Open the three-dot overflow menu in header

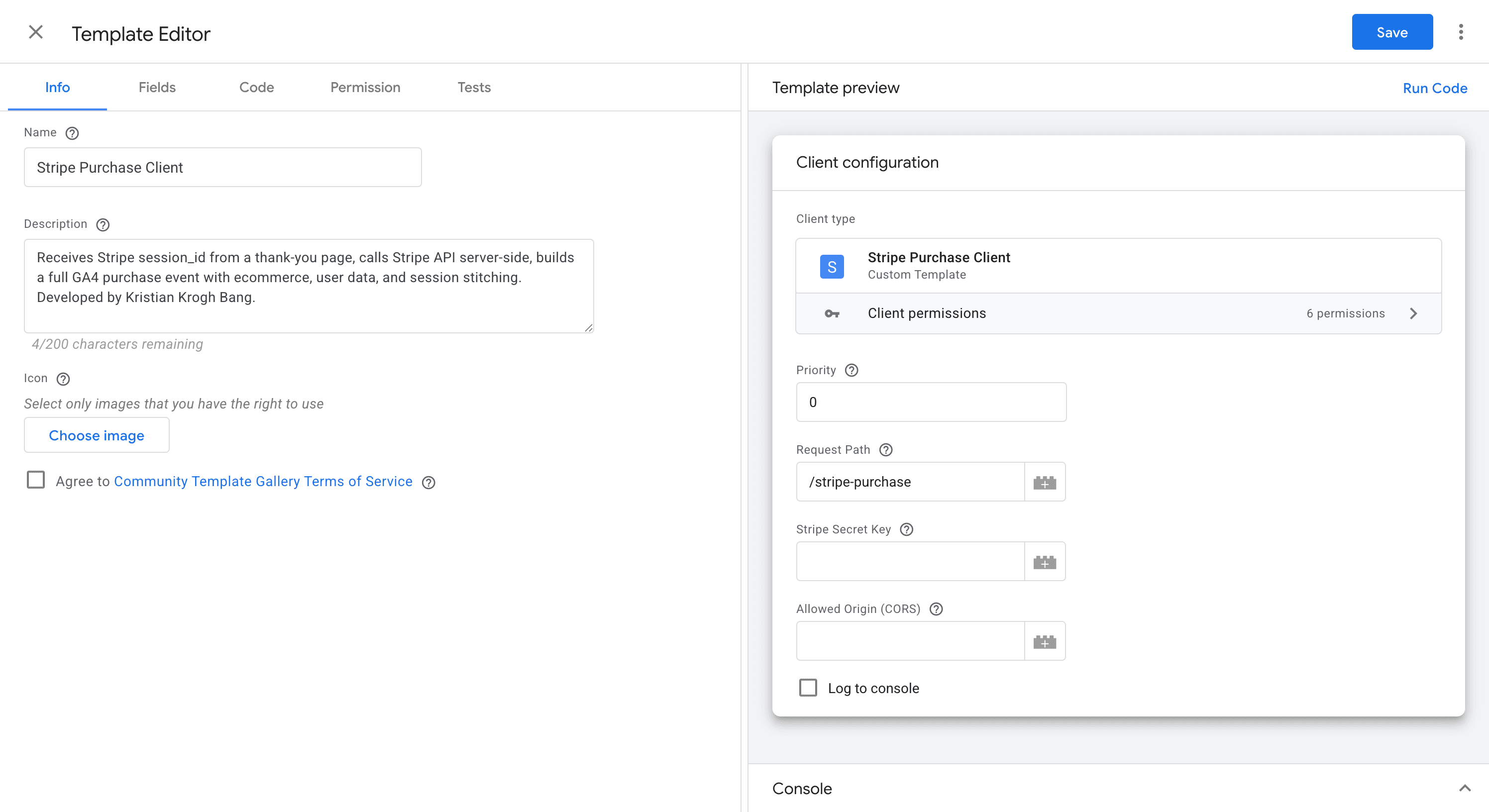pyautogui.click(x=1461, y=32)
